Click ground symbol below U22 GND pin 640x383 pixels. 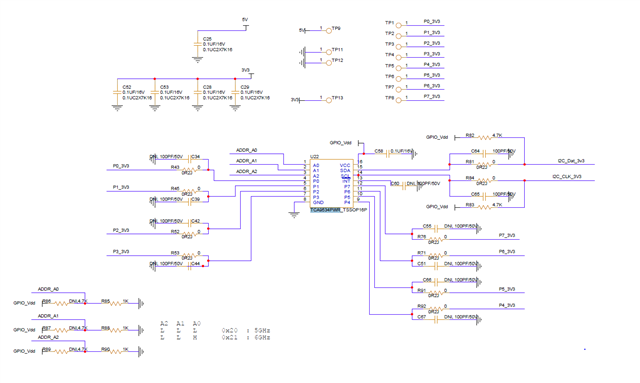click(294, 214)
